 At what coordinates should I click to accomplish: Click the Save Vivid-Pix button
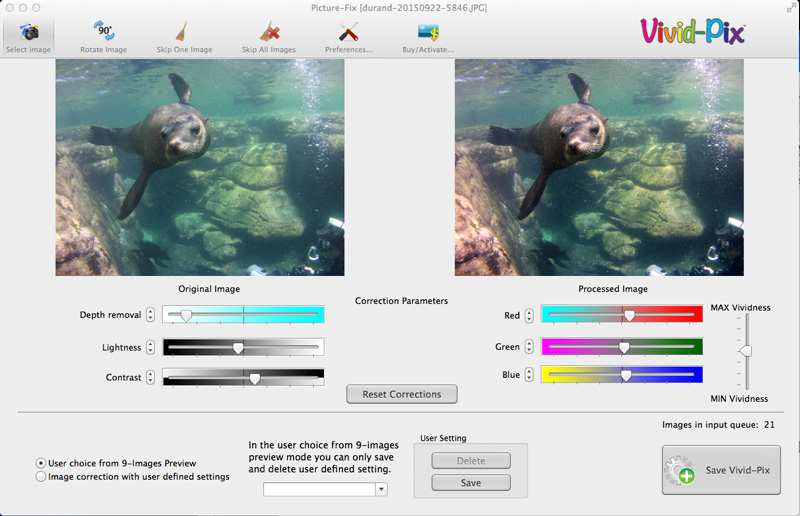coord(721,470)
